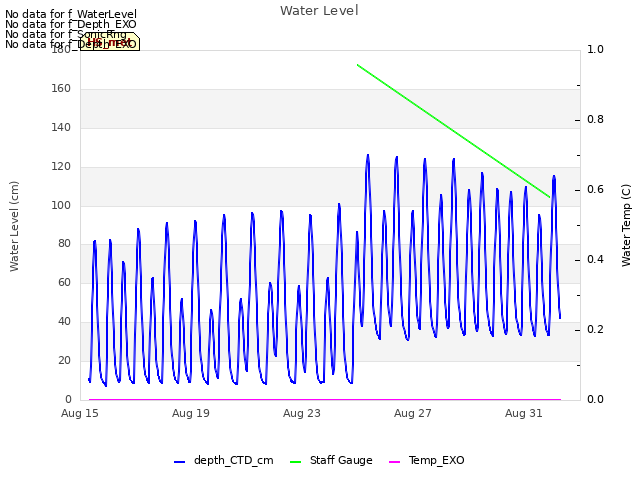Viewport: 640px width, 480px height.
Task: Click the Aug 15 x-axis tick label
Action: (80, 413)
